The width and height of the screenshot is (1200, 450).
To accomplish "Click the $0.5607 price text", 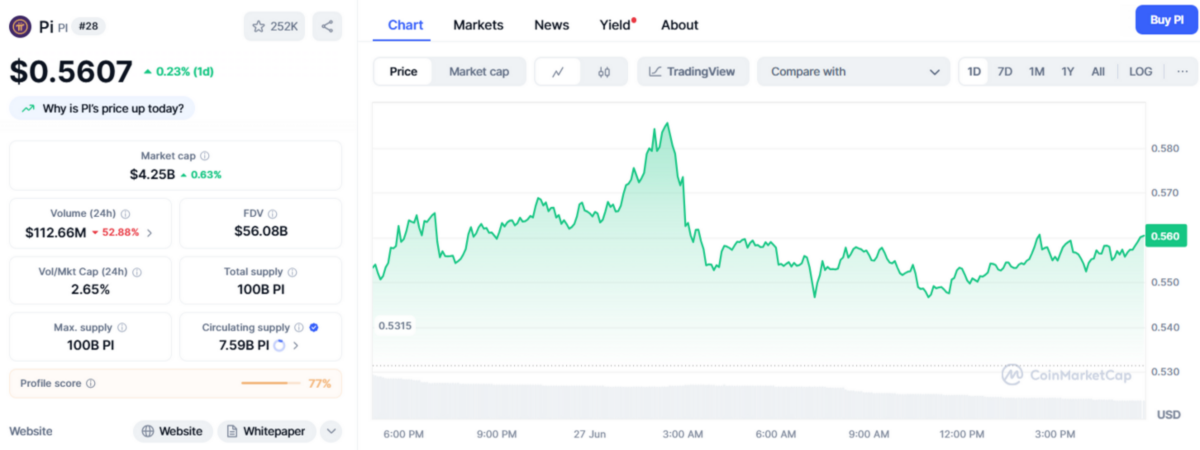I will [x=71, y=71].
